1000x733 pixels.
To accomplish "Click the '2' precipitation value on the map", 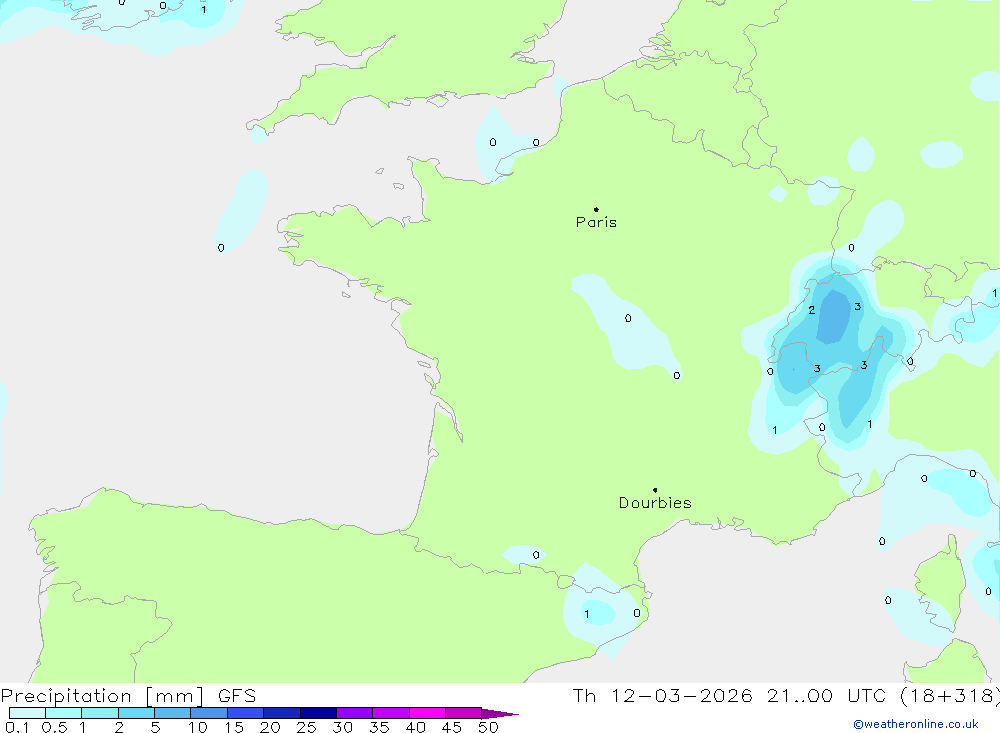I will [811, 310].
